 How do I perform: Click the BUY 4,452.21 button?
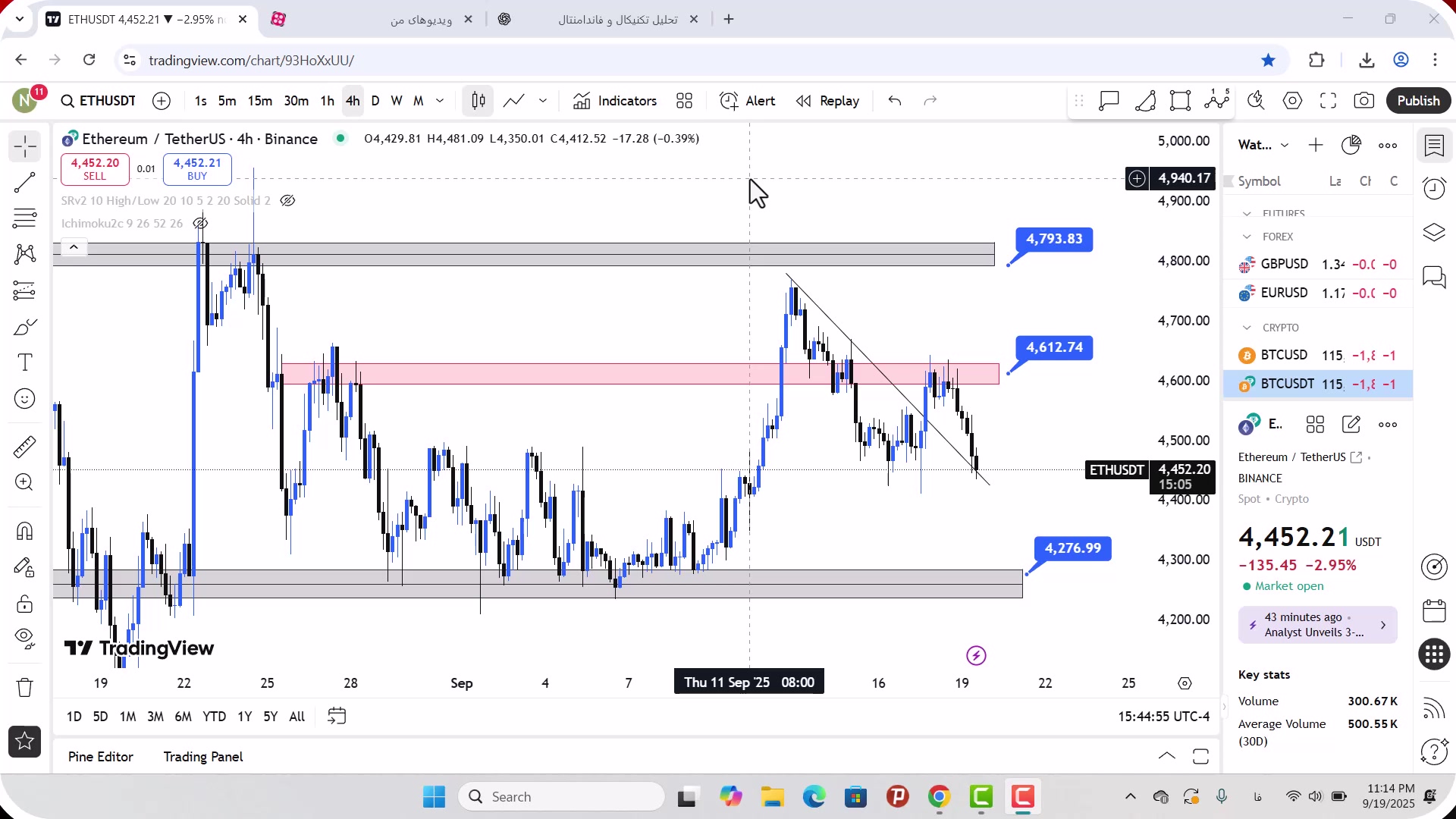click(x=197, y=169)
